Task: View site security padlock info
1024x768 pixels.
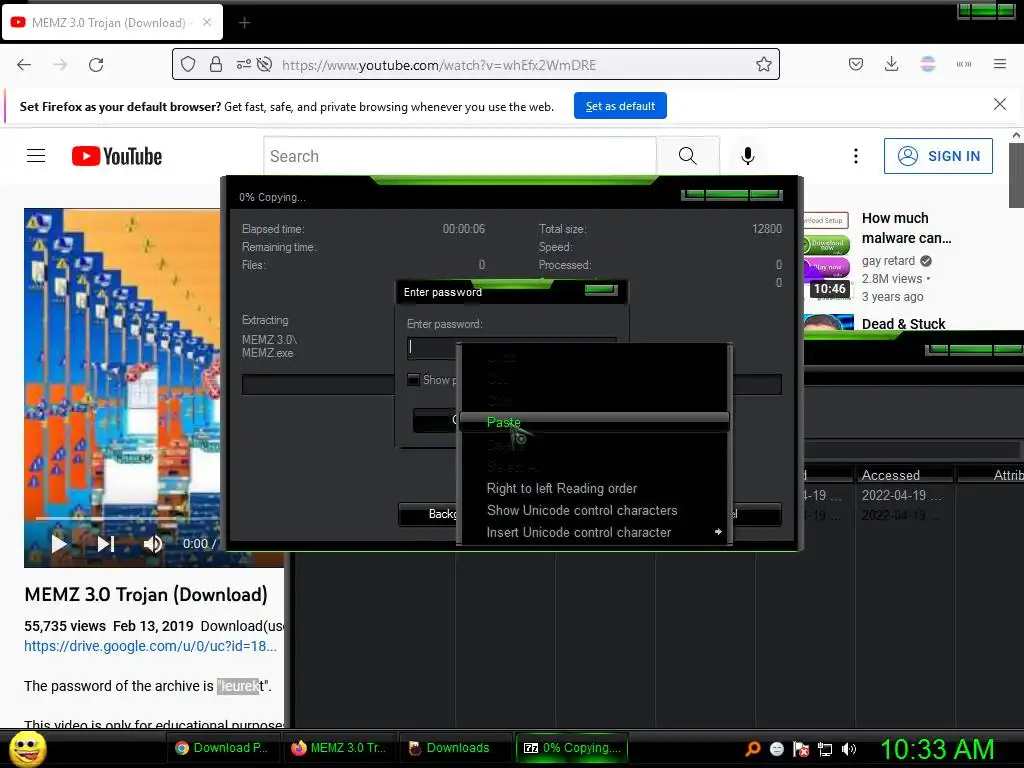Action: click(x=216, y=64)
